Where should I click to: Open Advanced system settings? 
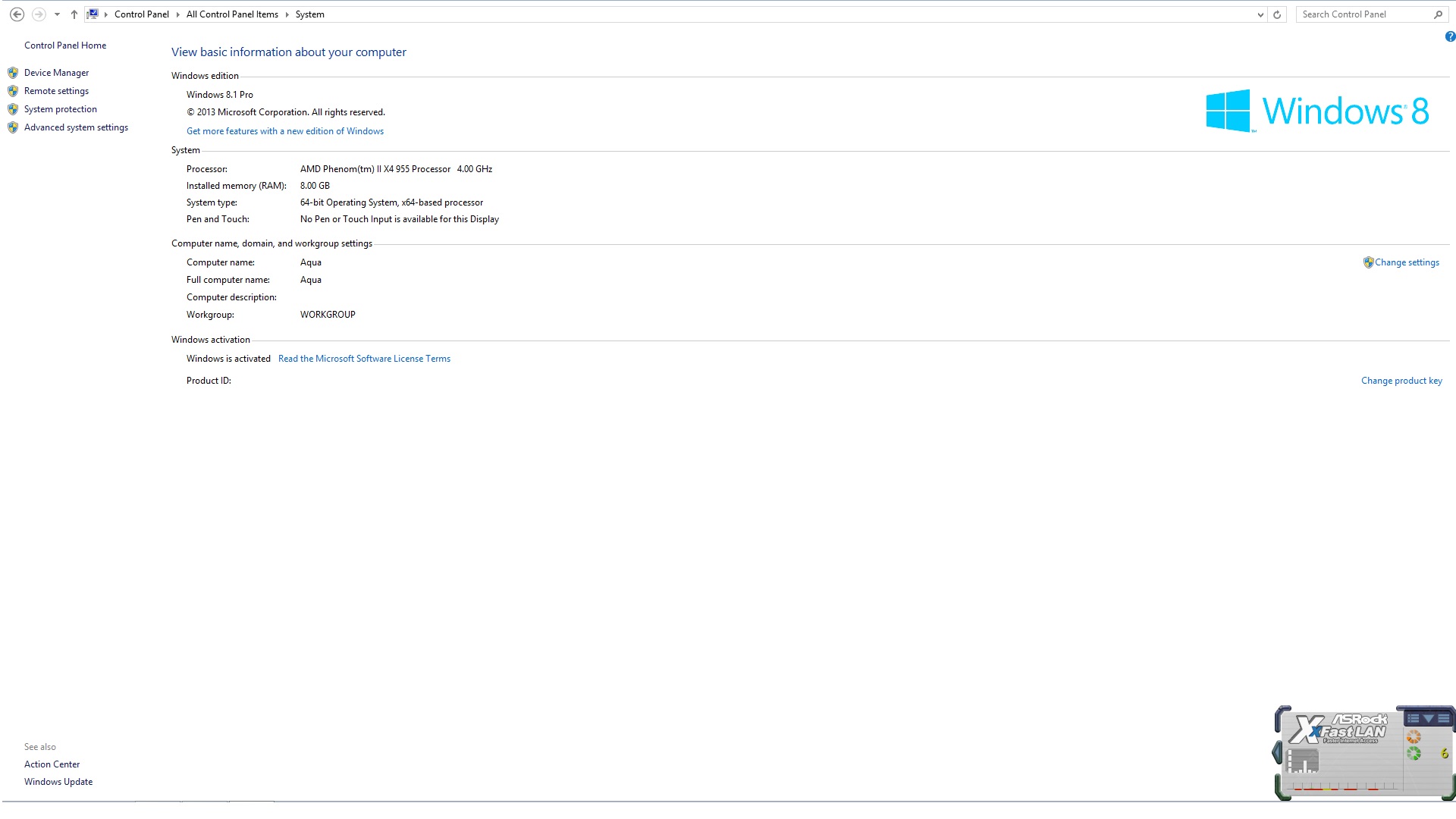[76, 127]
